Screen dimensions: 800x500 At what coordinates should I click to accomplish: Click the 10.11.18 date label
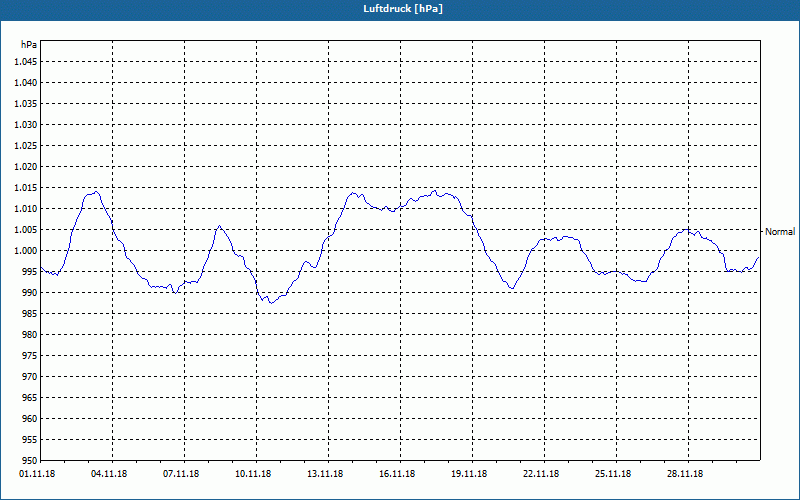tap(253, 474)
